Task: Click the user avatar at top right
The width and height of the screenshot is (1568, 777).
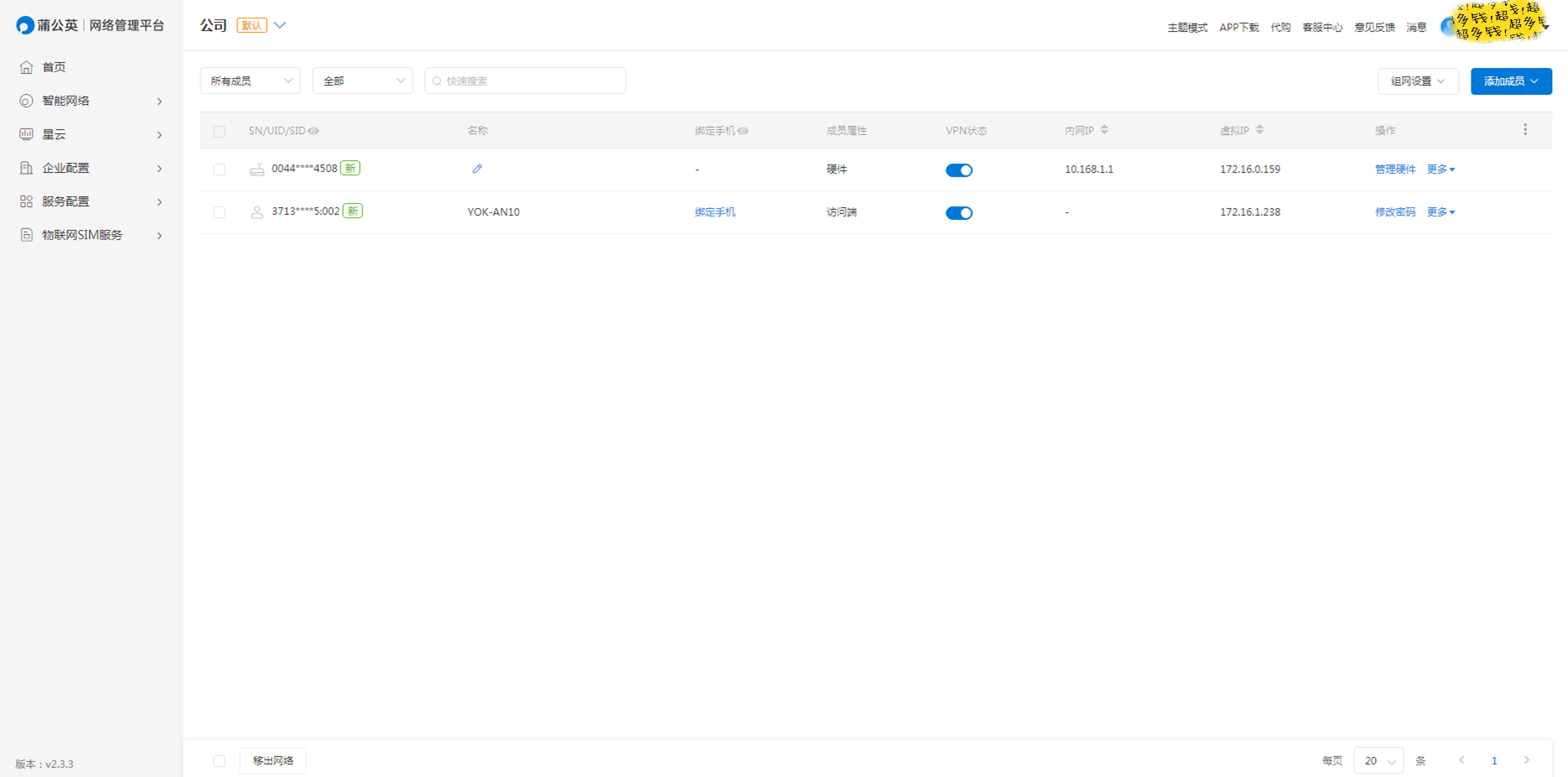Action: coord(1449,27)
